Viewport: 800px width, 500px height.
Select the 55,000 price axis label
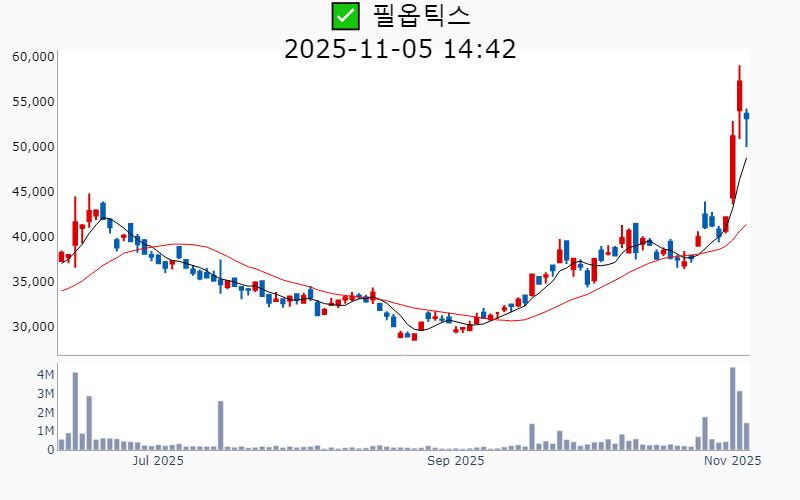pyautogui.click(x=33, y=102)
